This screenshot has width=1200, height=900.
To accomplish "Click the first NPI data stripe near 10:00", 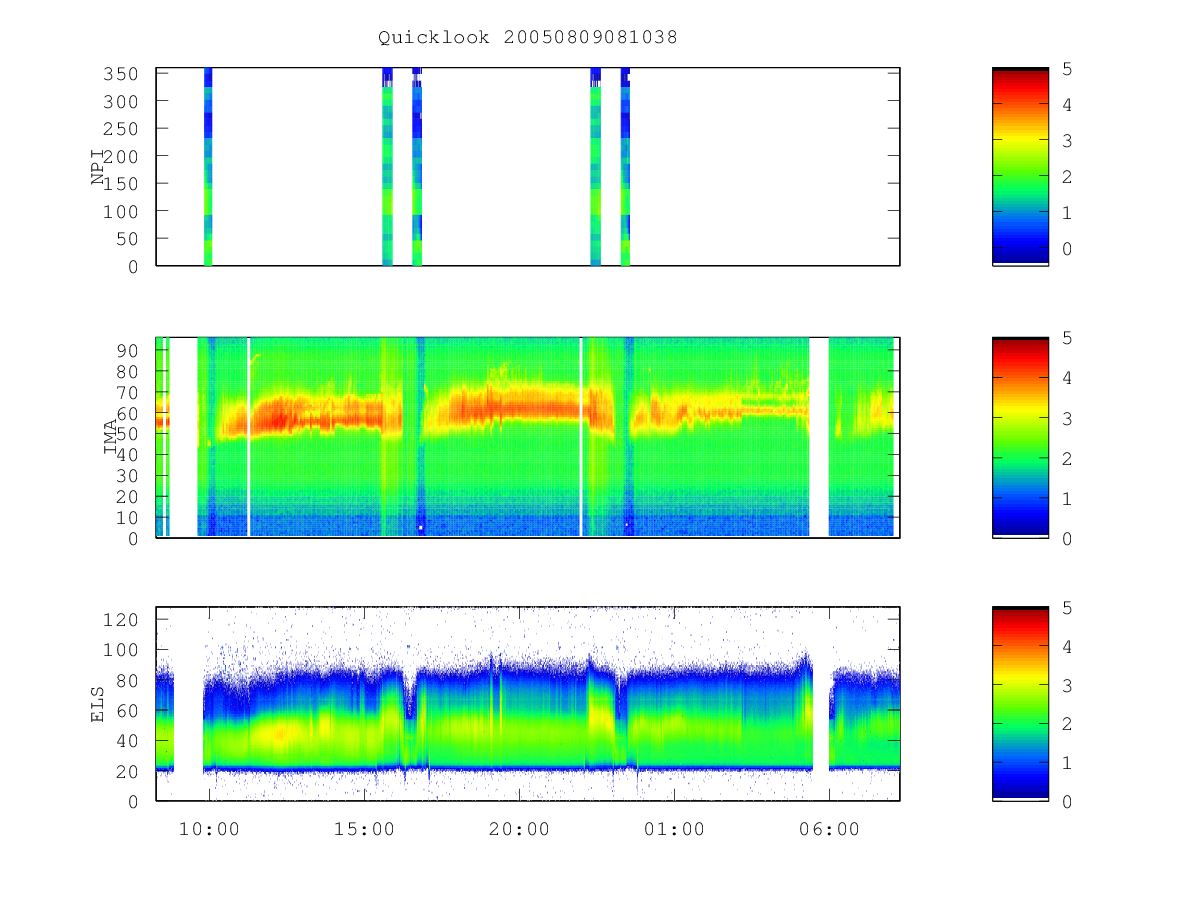I will tap(208, 166).
